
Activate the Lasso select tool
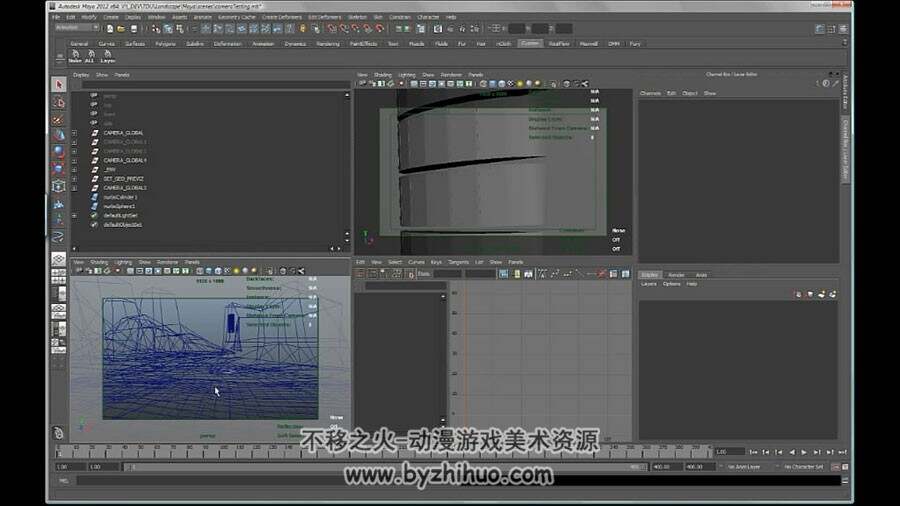[x=59, y=102]
